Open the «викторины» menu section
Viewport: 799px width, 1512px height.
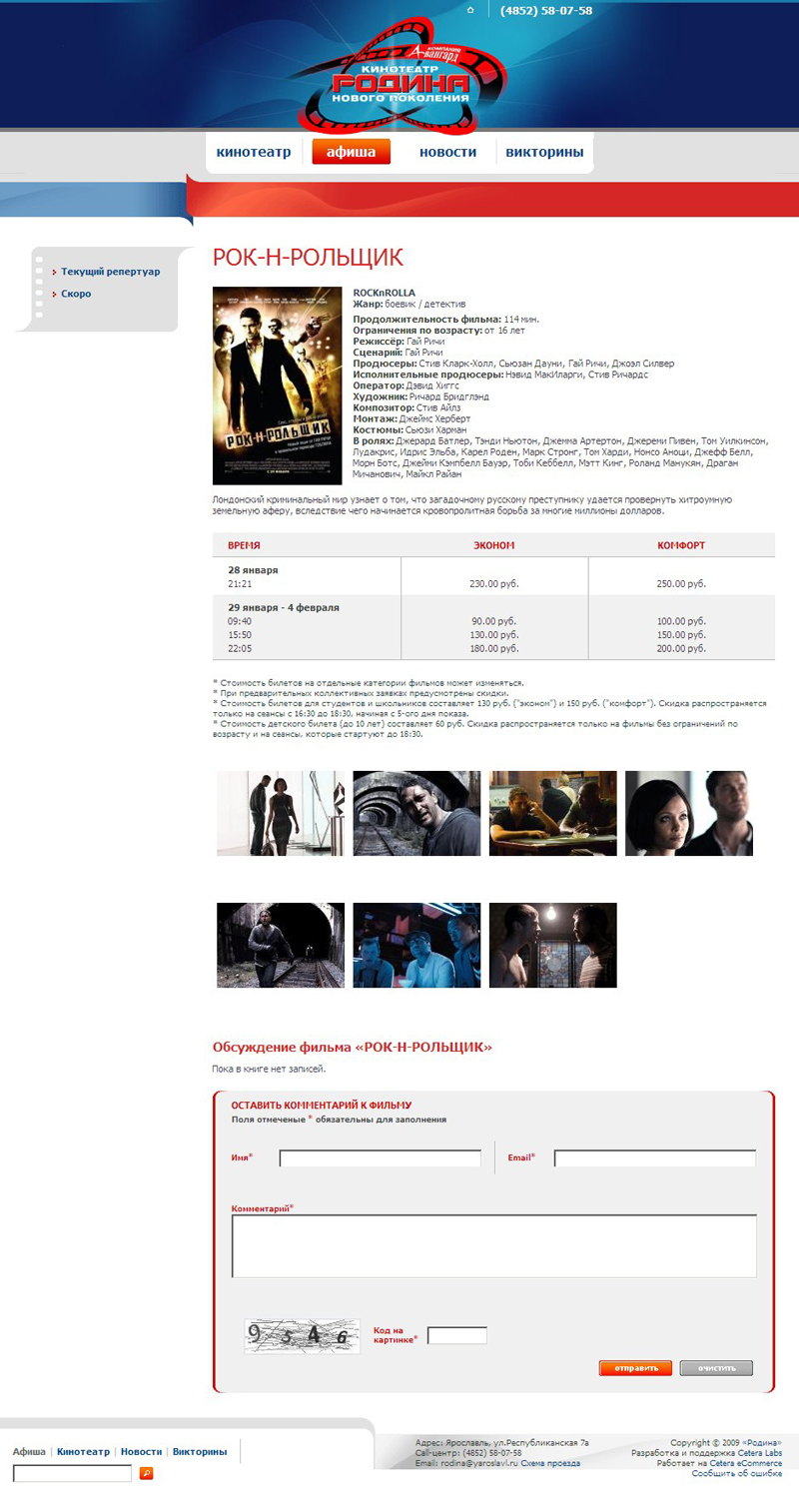(x=544, y=153)
